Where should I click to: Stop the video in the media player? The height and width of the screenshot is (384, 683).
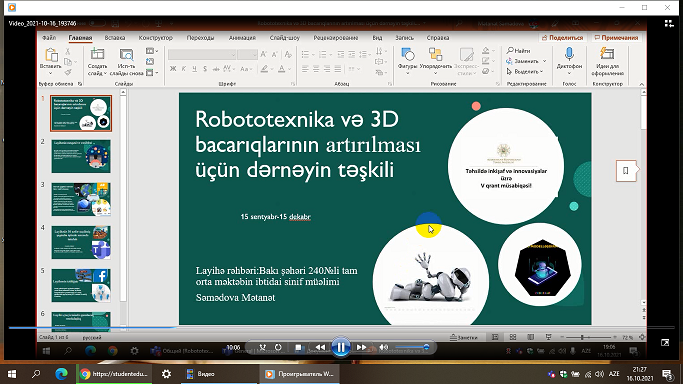[x=299, y=347]
